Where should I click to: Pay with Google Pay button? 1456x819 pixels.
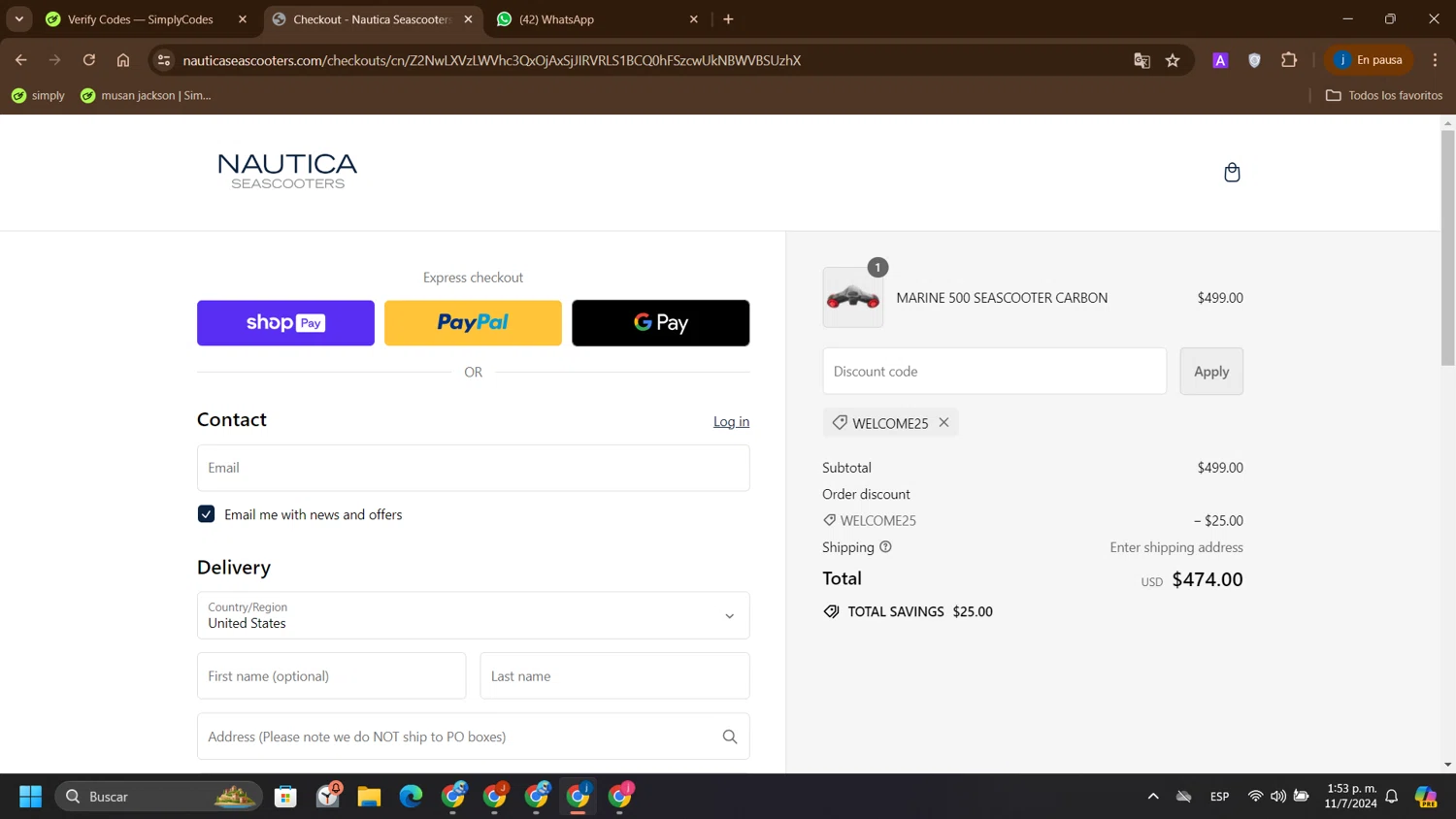pos(660,323)
